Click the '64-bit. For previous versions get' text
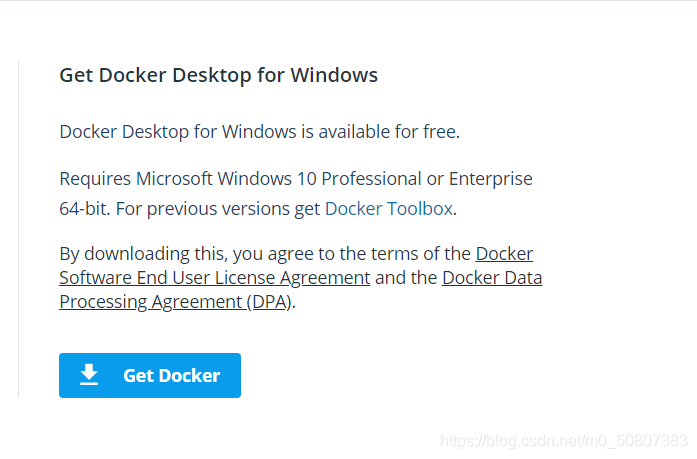The width and height of the screenshot is (697, 459). (190, 208)
